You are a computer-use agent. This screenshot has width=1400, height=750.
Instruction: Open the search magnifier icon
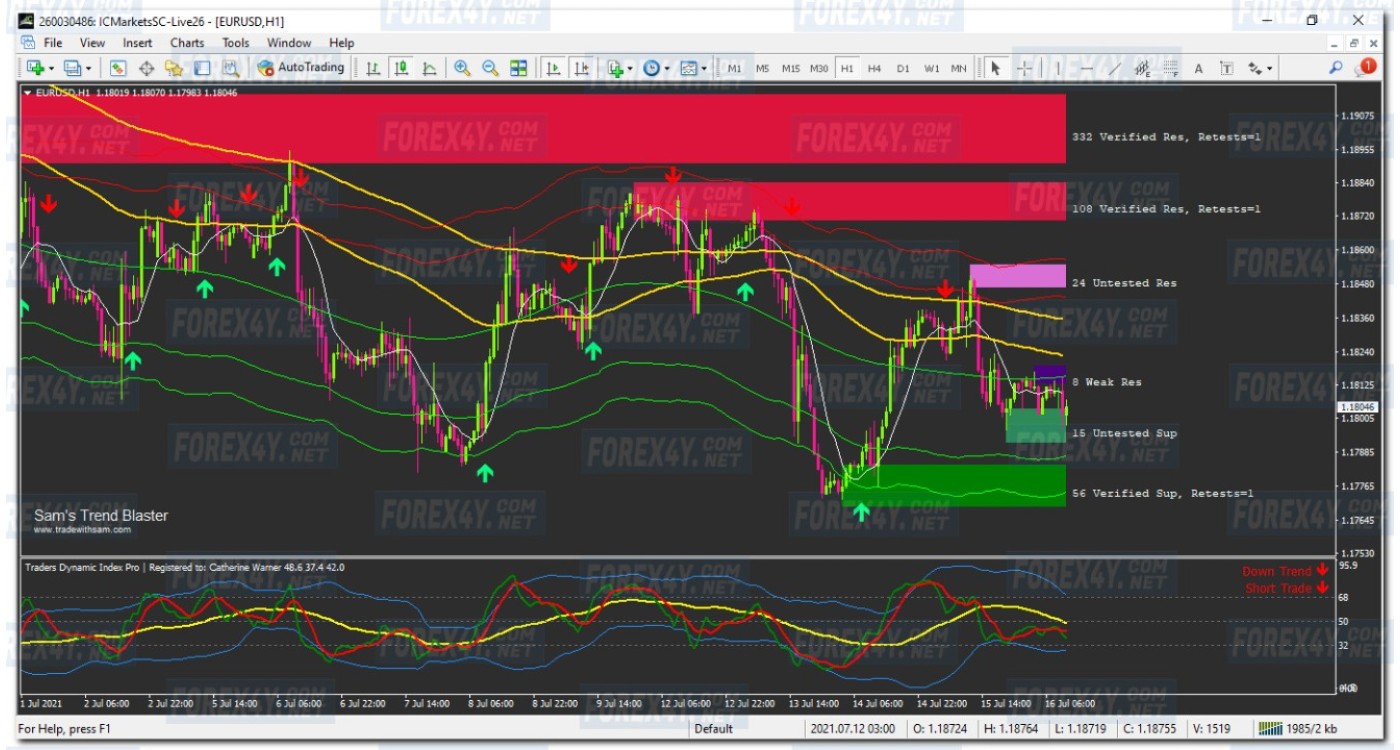pos(1335,68)
